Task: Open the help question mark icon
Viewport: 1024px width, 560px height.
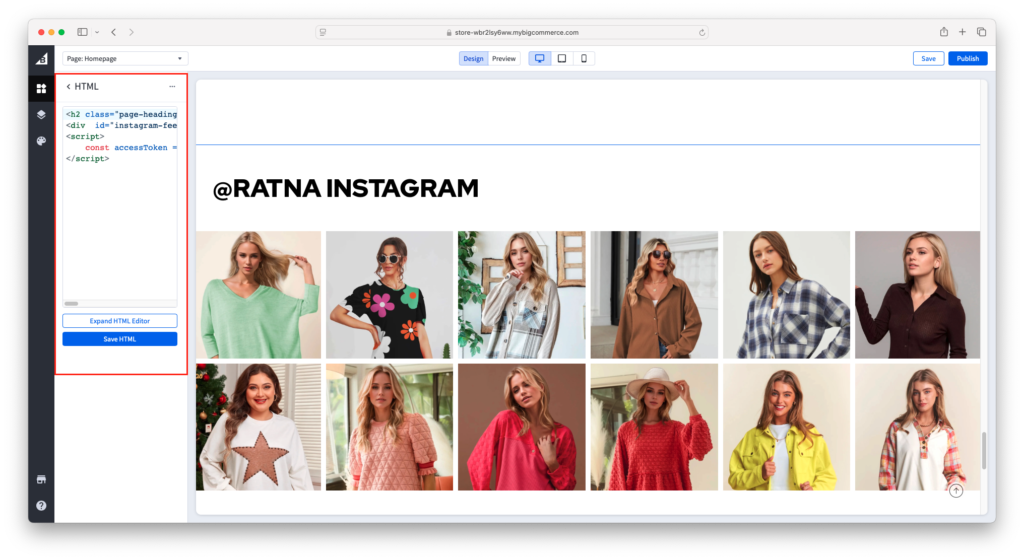Action: click(41, 506)
